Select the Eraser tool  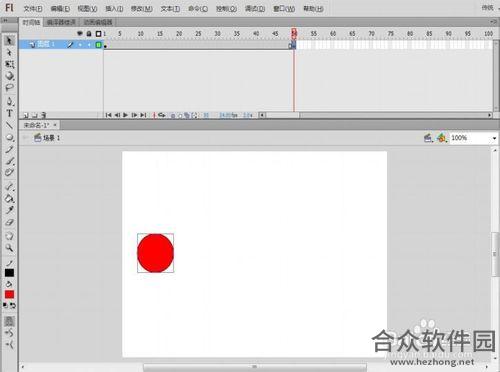(9, 222)
